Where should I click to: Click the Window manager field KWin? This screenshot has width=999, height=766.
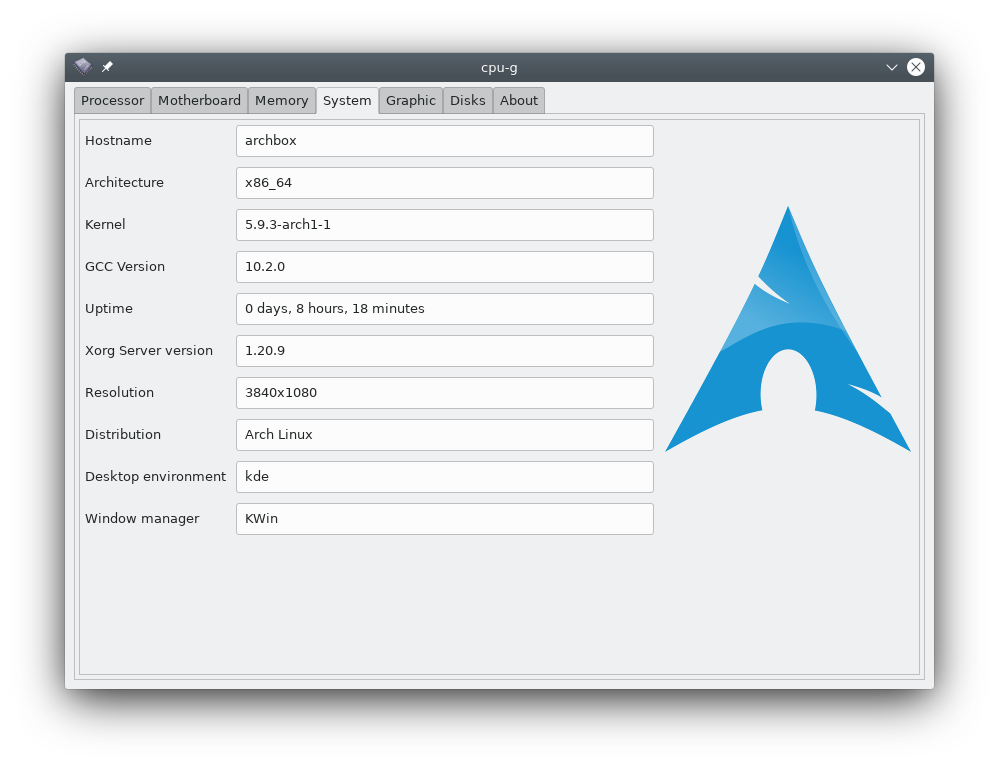pos(445,519)
